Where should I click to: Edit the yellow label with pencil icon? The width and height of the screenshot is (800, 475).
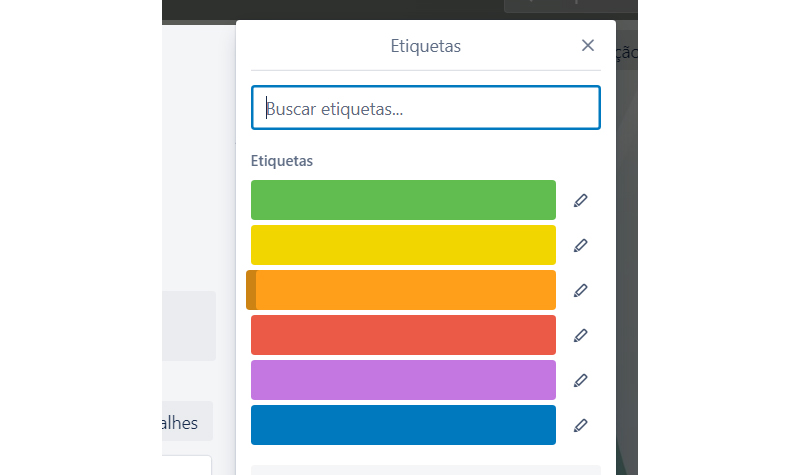pyautogui.click(x=580, y=245)
